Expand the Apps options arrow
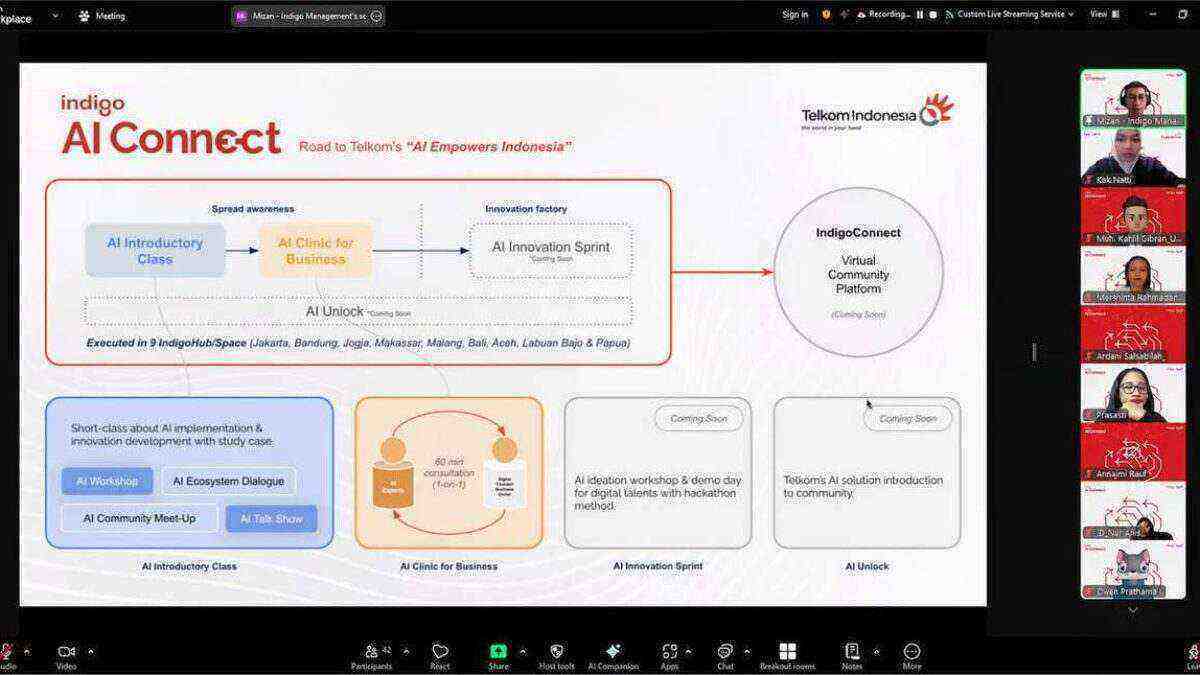The width and height of the screenshot is (1200, 675). (688, 651)
